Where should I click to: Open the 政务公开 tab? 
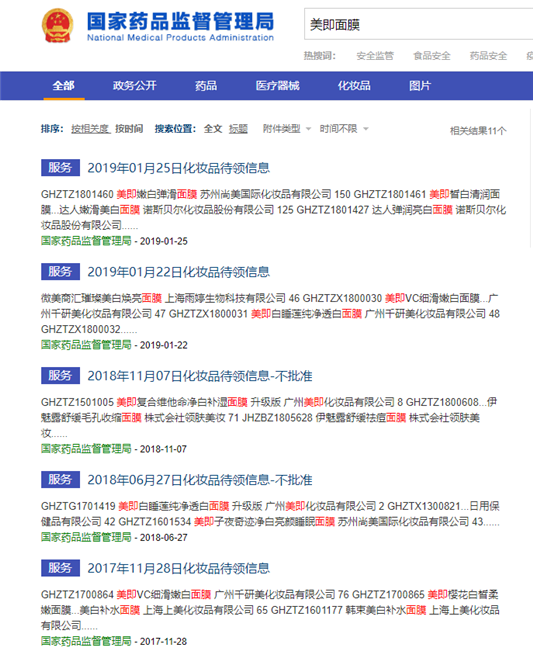click(x=135, y=86)
